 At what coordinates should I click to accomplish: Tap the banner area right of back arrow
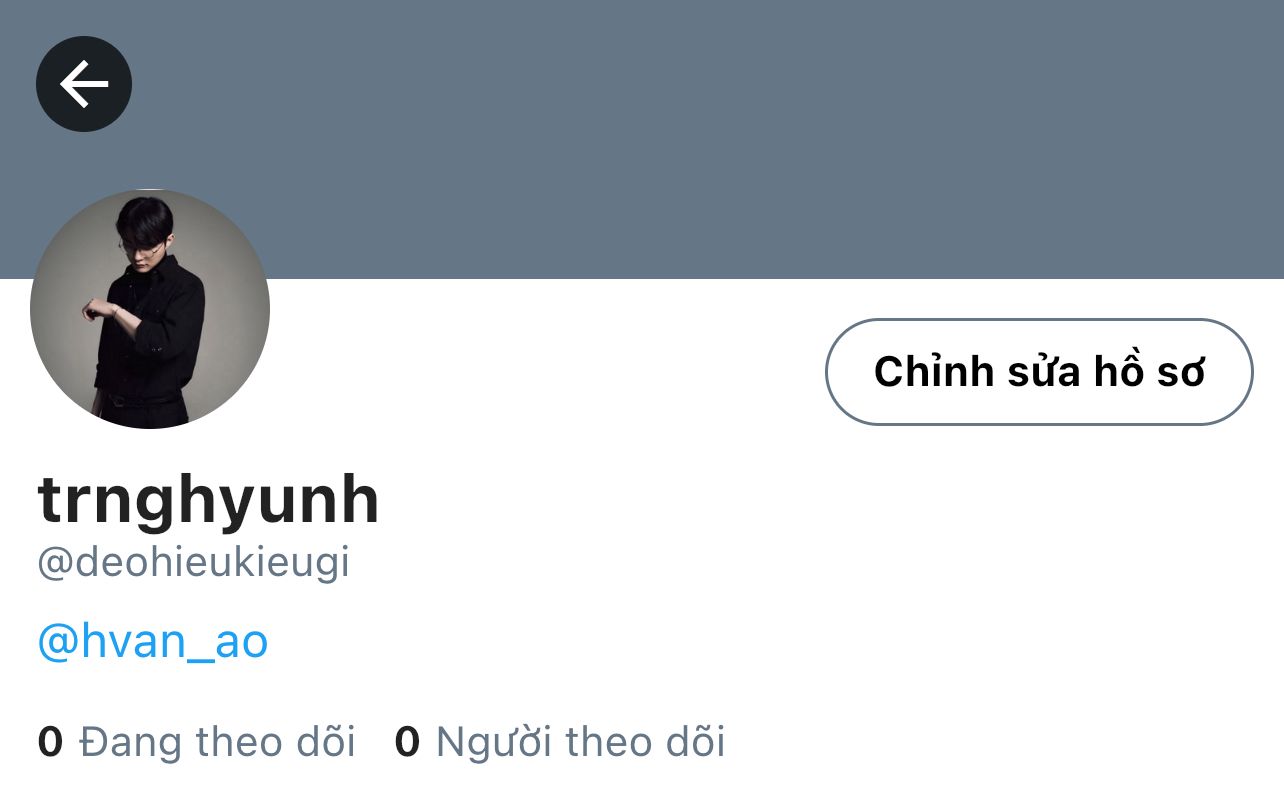coord(700,84)
